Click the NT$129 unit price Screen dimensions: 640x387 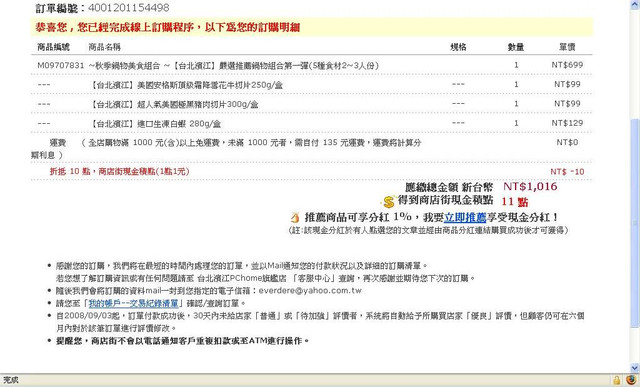(x=567, y=123)
